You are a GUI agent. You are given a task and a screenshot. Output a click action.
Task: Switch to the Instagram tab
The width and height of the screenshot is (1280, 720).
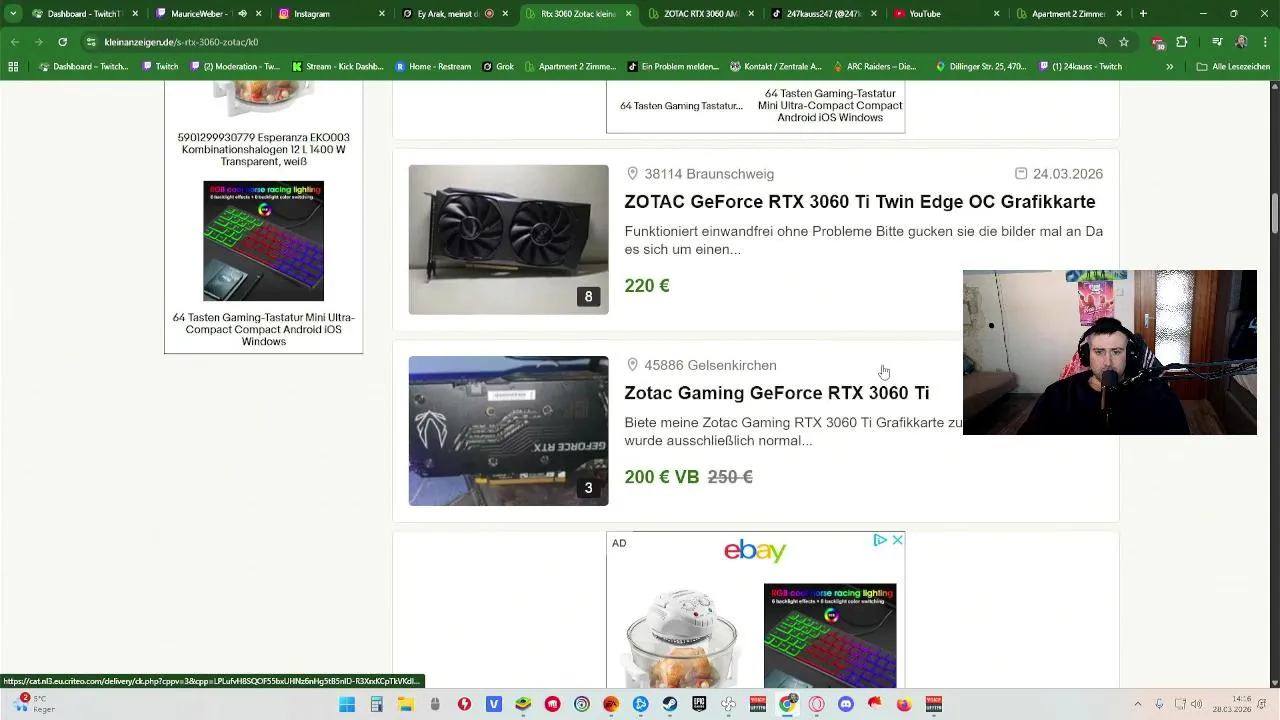tap(330, 14)
